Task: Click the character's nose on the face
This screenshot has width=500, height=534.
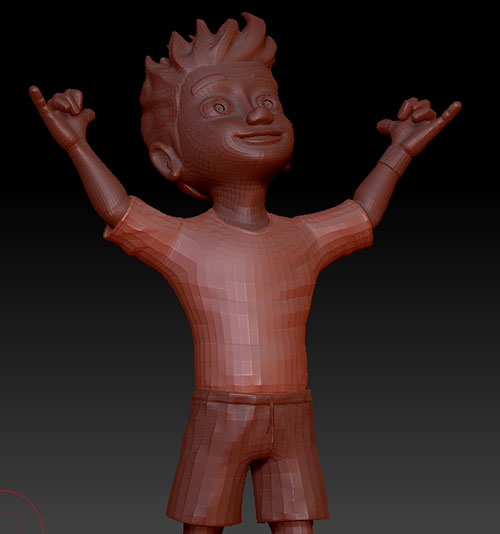Action: pos(261,115)
